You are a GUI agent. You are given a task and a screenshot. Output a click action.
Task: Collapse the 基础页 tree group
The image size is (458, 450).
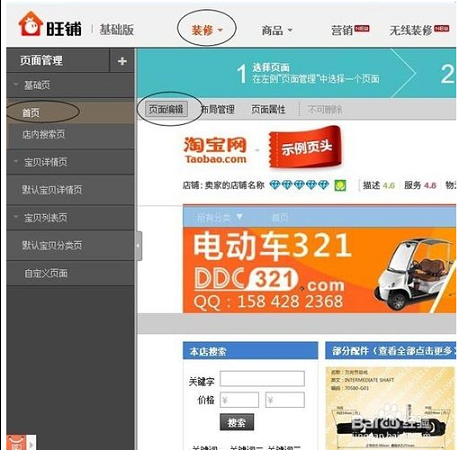pyautogui.click(x=16, y=85)
